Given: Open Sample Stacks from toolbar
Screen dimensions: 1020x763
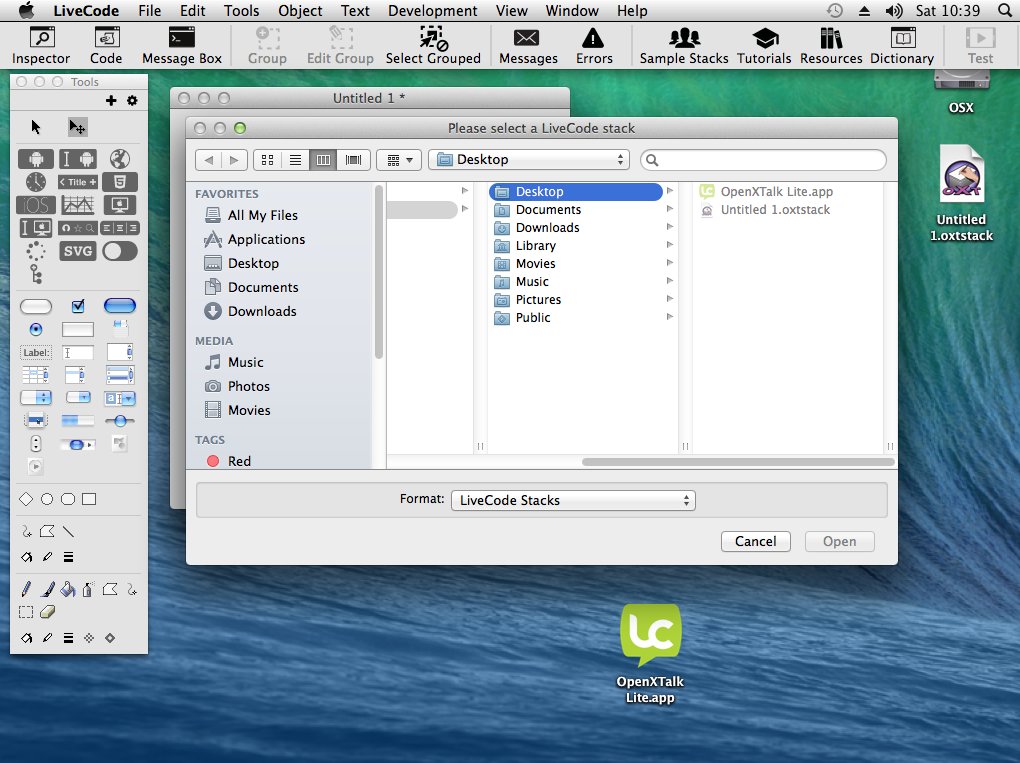Looking at the screenshot, I should (x=684, y=46).
